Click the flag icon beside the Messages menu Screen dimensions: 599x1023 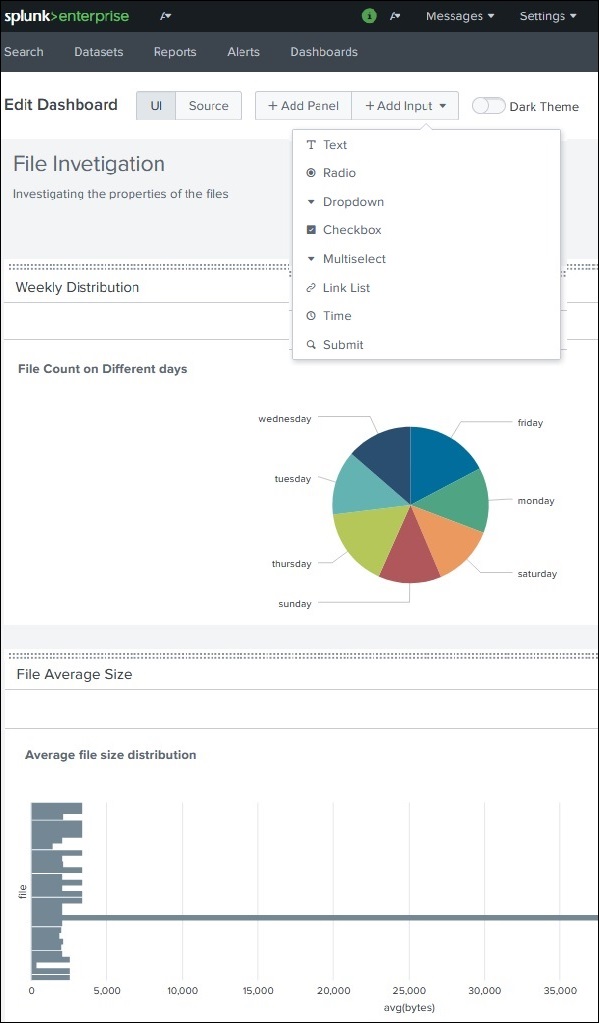tap(395, 16)
